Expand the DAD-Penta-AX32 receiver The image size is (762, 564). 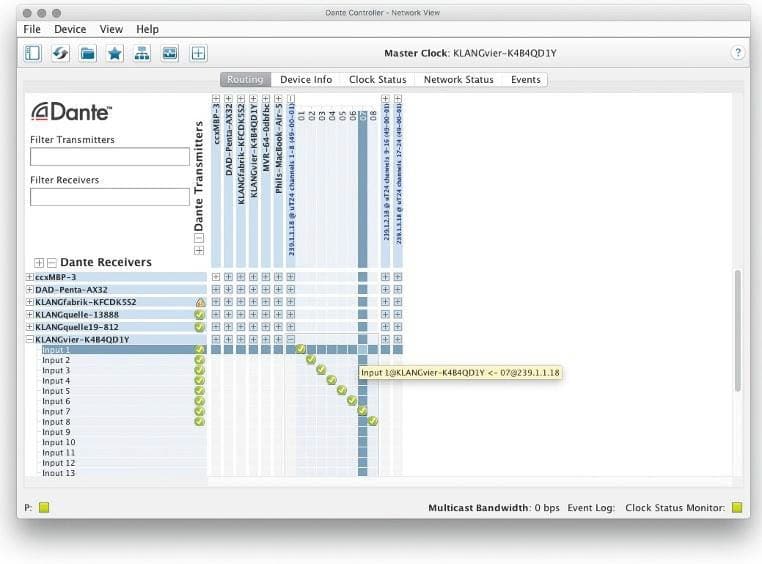[29, 289]
